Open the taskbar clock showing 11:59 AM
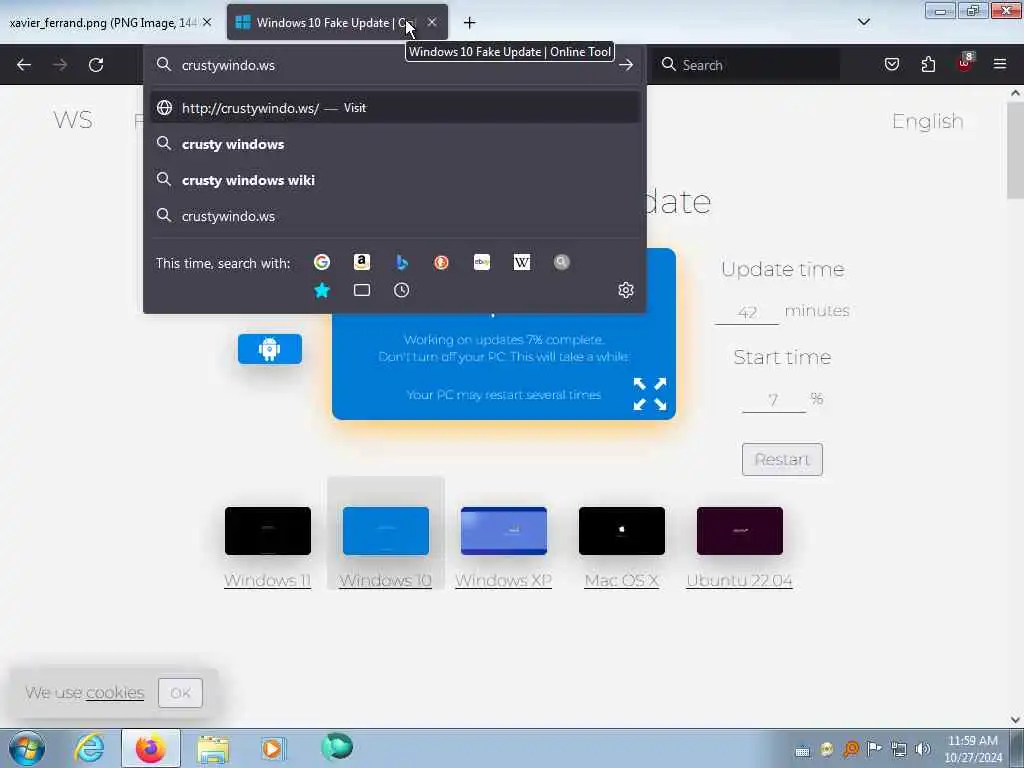The height and width of the screenshot is (768, 1024). [x=973, y=749]
